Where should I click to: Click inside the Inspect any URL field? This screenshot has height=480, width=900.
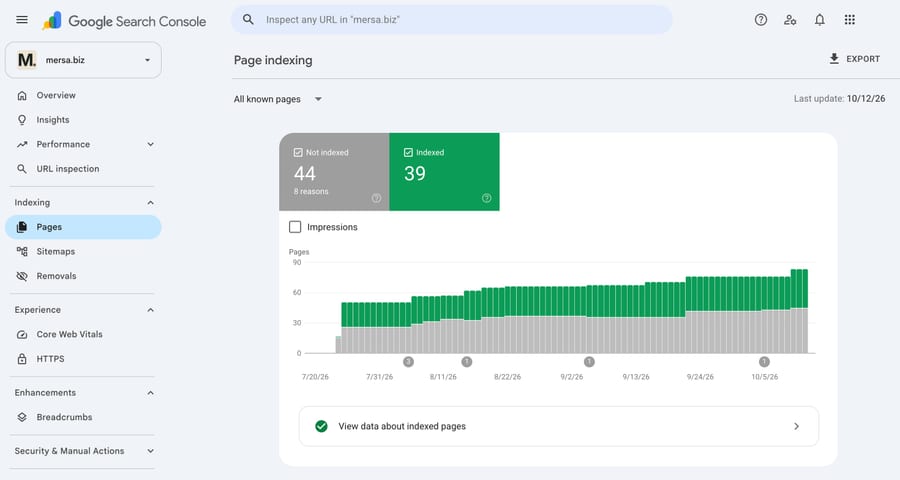click(452, 20)
